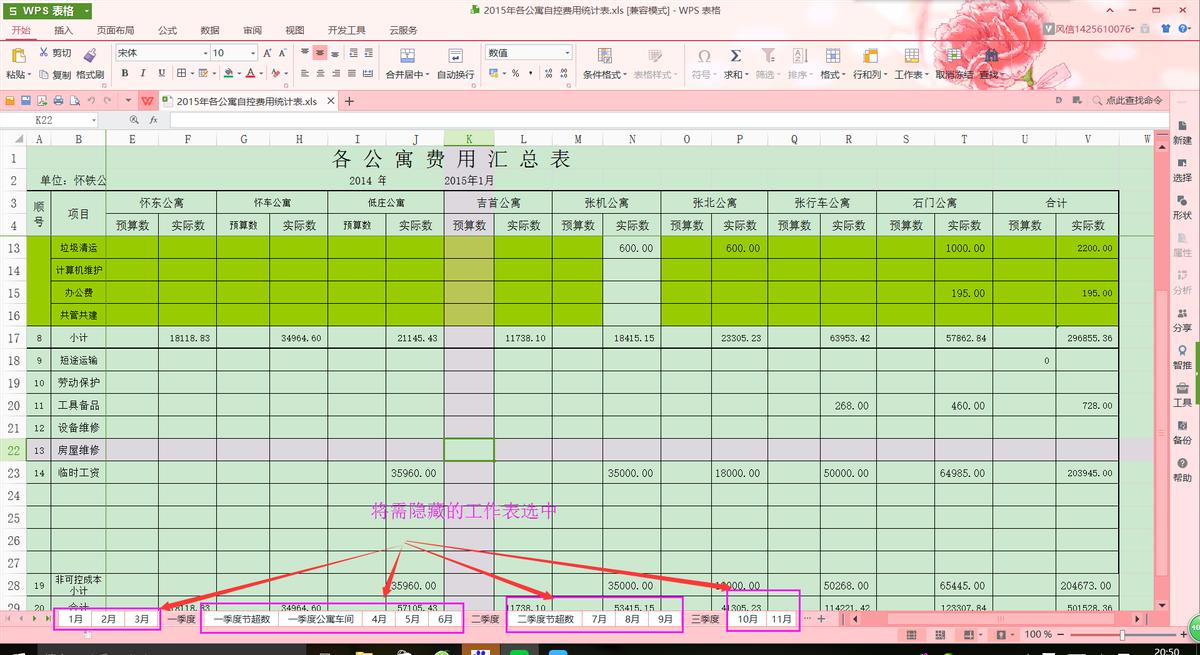The height and width of the screenshot is (655, 1200).
Task: Select the Format Painter (格式刷) tool
Action: point(90,56)
